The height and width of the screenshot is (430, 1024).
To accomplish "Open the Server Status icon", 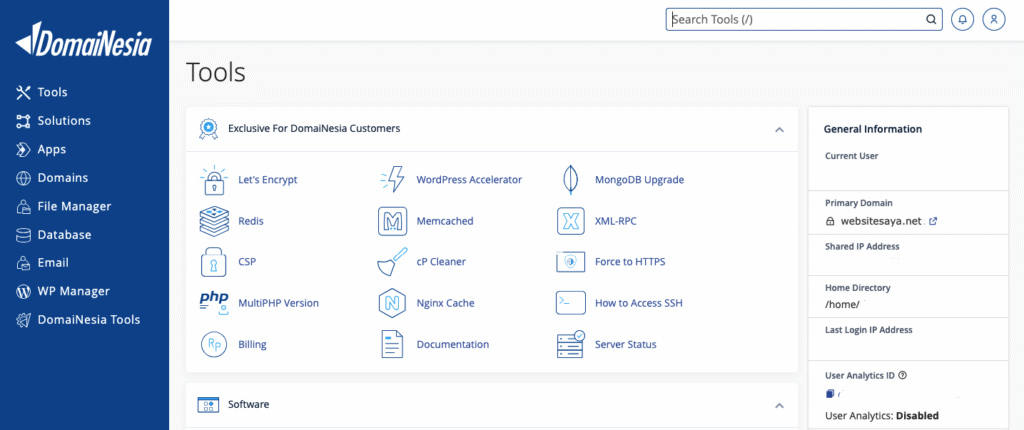I will coord(570,344).
